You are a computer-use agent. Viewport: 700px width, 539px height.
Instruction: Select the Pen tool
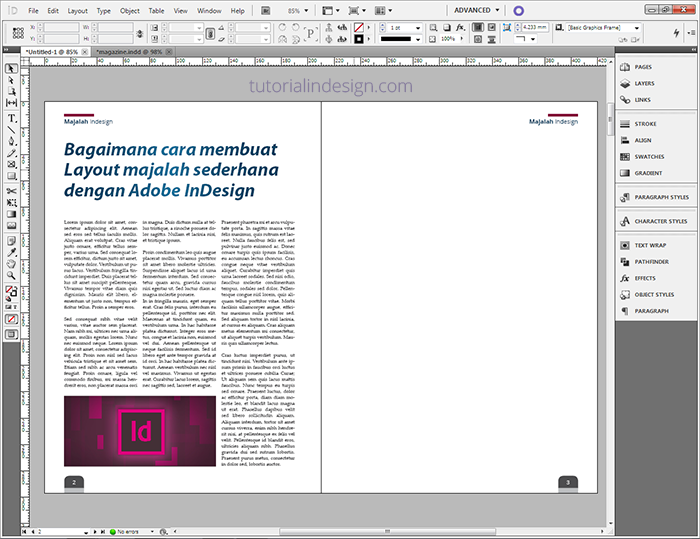point(12,142)
